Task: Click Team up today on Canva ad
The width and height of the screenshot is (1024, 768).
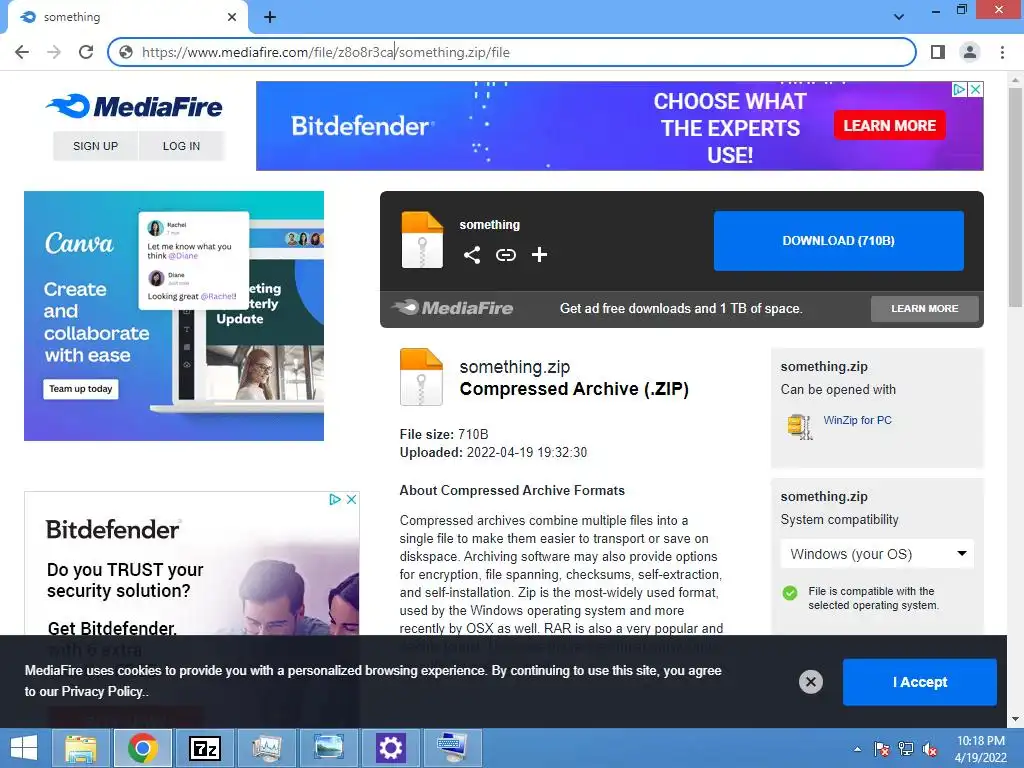Action: coord(81,389)
